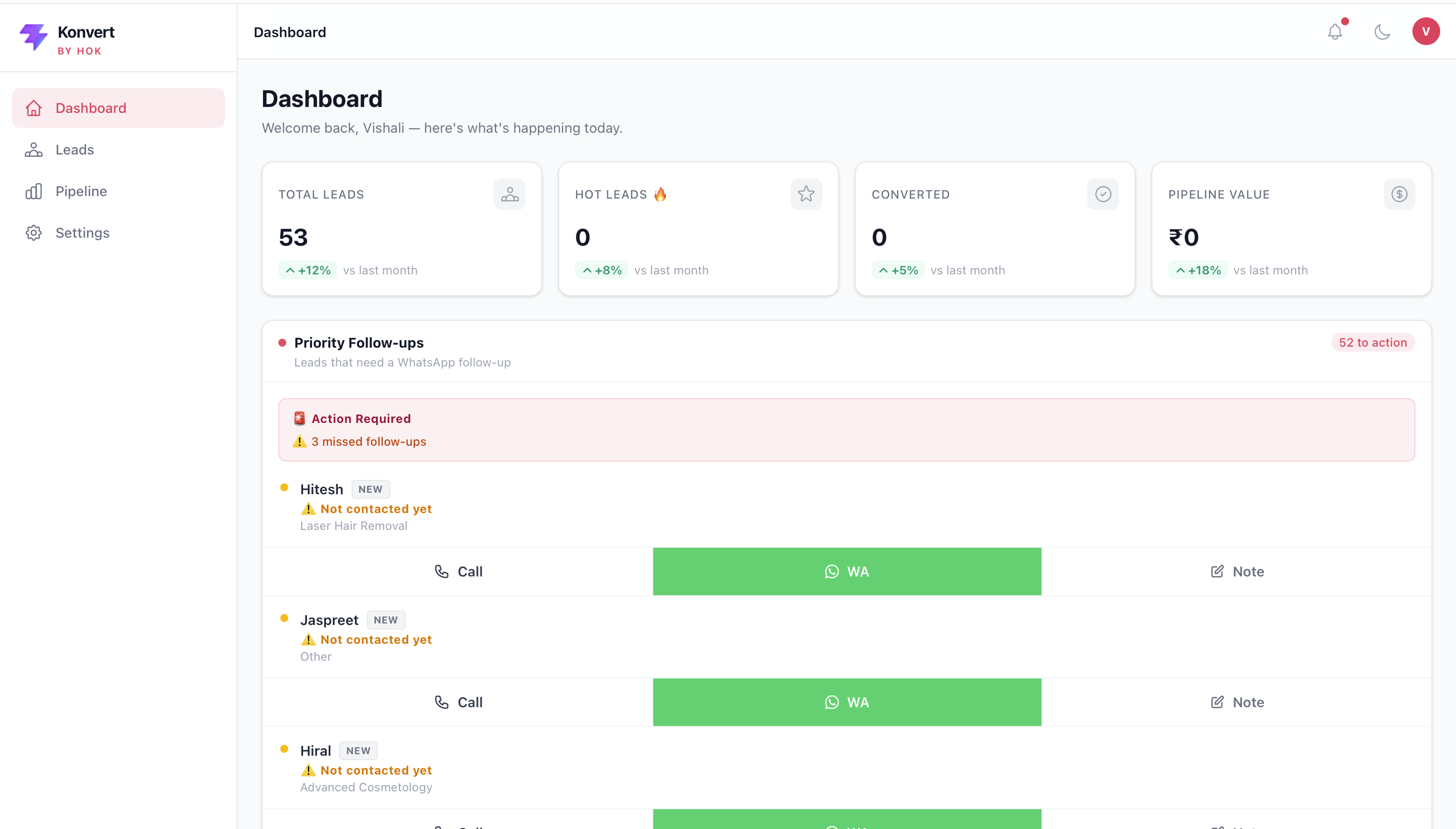
Task: Toggle dark mode with the moon icon
Action: [1382, 32]
